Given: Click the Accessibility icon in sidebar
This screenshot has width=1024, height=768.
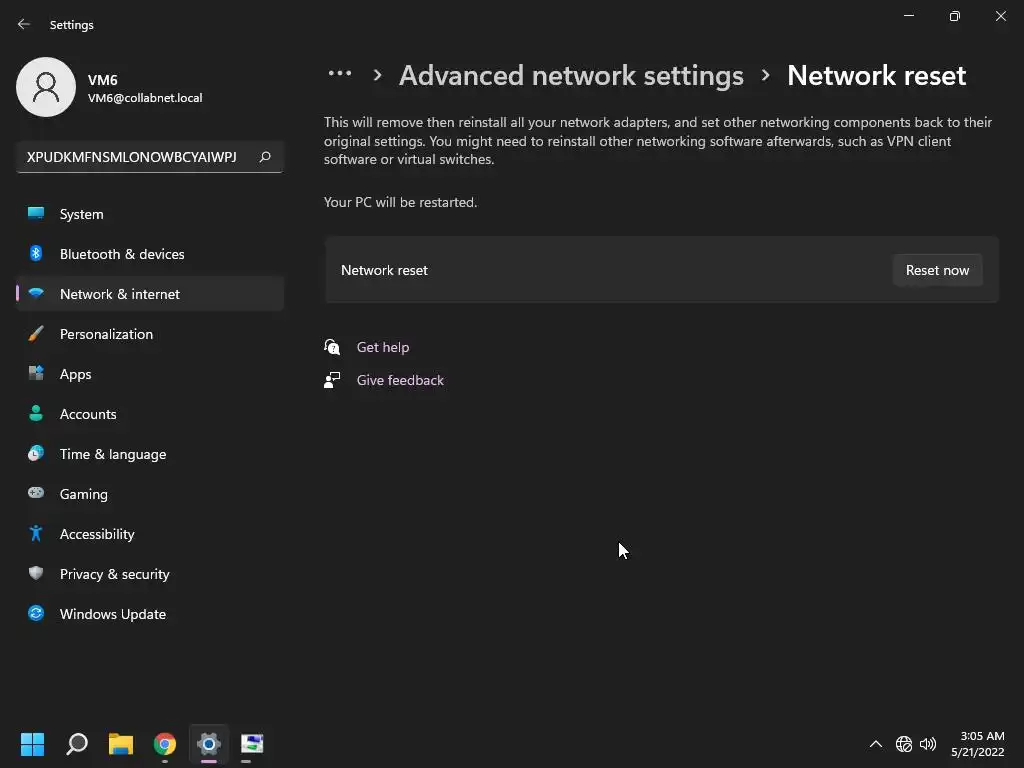Looking at the screenshot, I should click(x=36, y=534).
